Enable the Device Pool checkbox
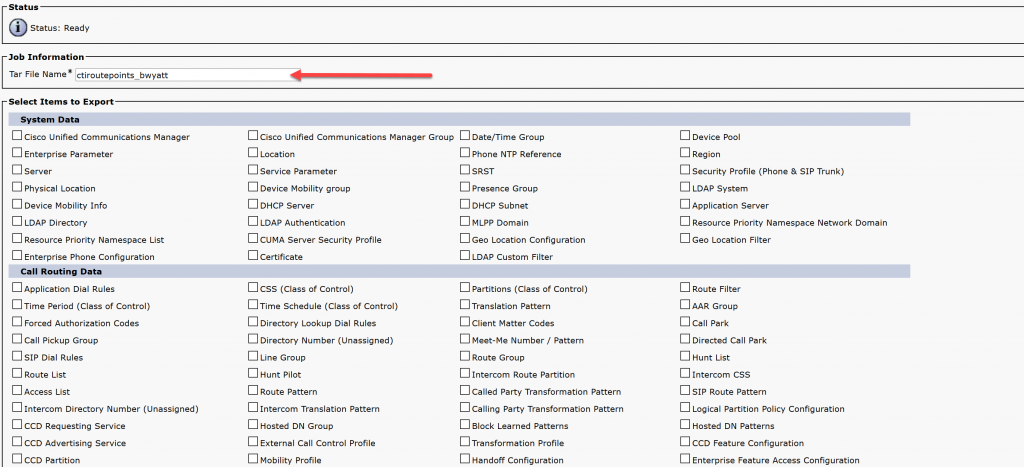 click(x=685, y=136)
